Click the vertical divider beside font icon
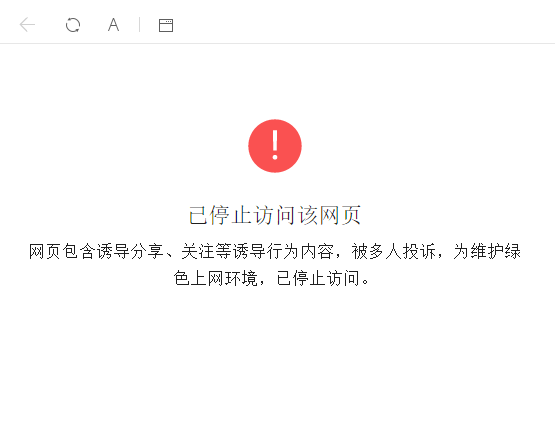Image resolution: width=555 pixels, height=447 pixels. 139,25
